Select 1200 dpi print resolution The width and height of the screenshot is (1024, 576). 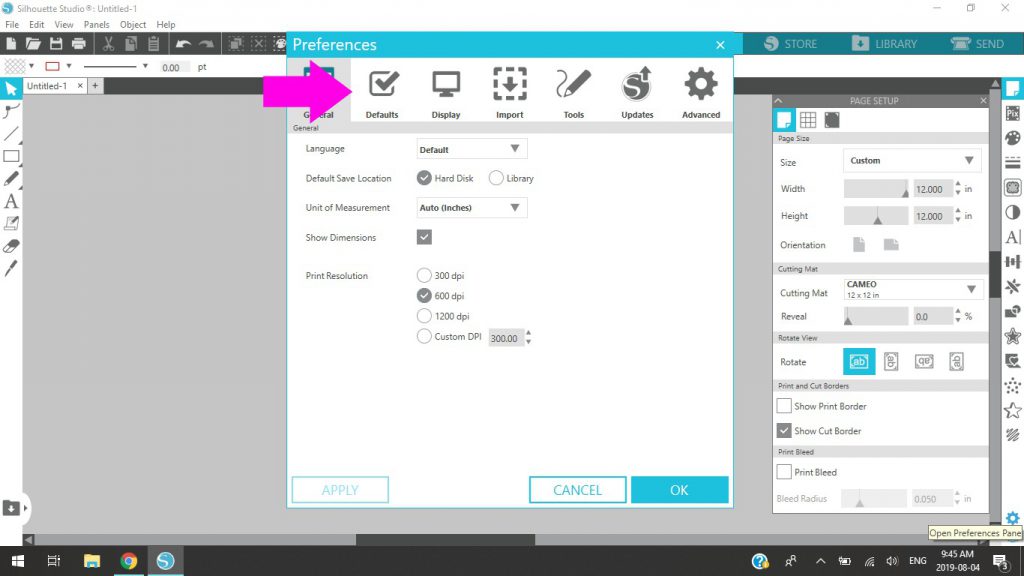pos(424,316)
